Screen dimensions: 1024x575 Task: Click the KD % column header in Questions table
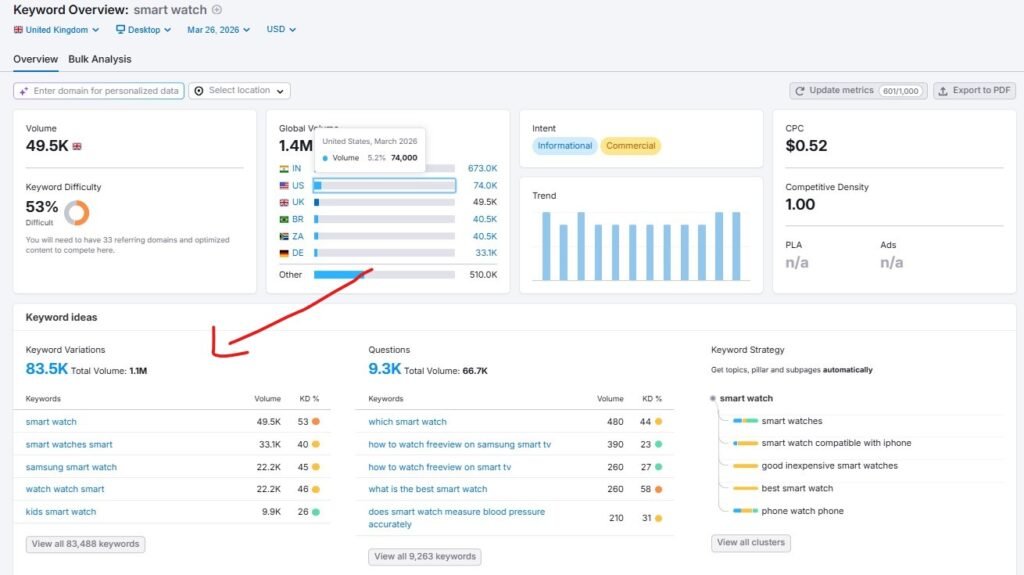(x=652, y=399)
